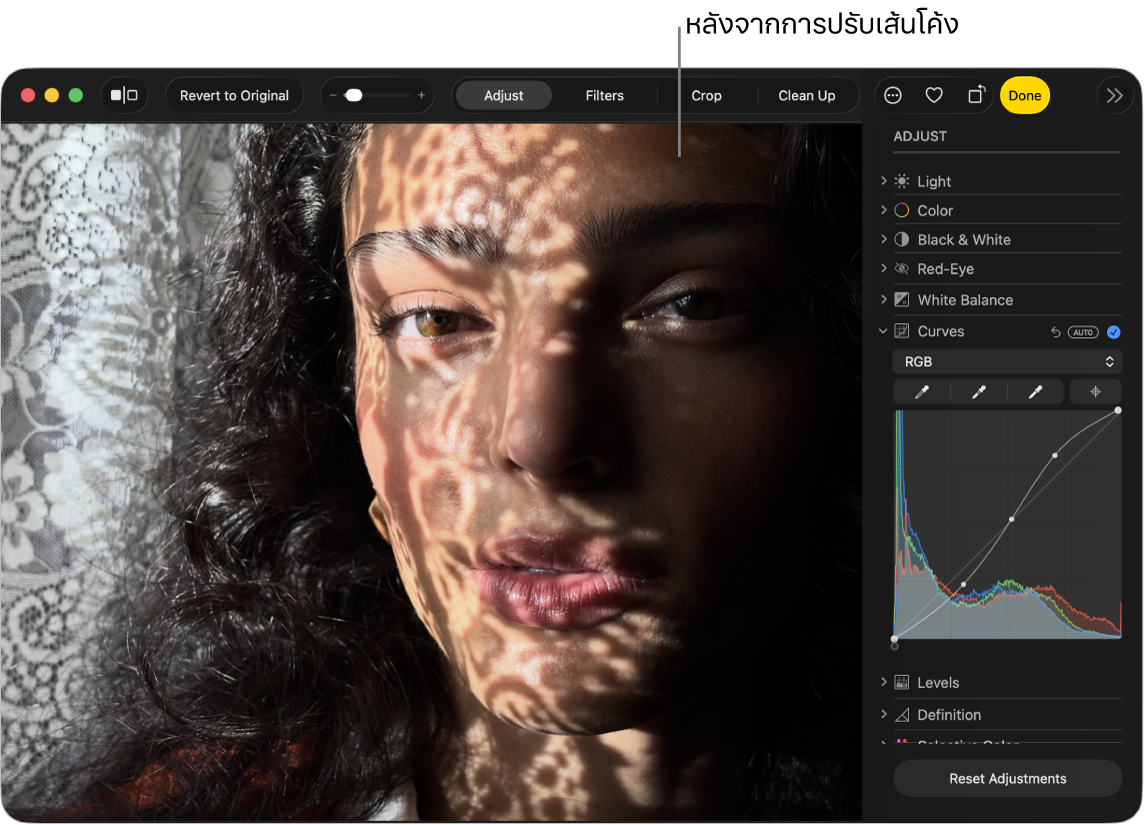
Task: Select the black point eyedropper
Action: pos(922,393)
